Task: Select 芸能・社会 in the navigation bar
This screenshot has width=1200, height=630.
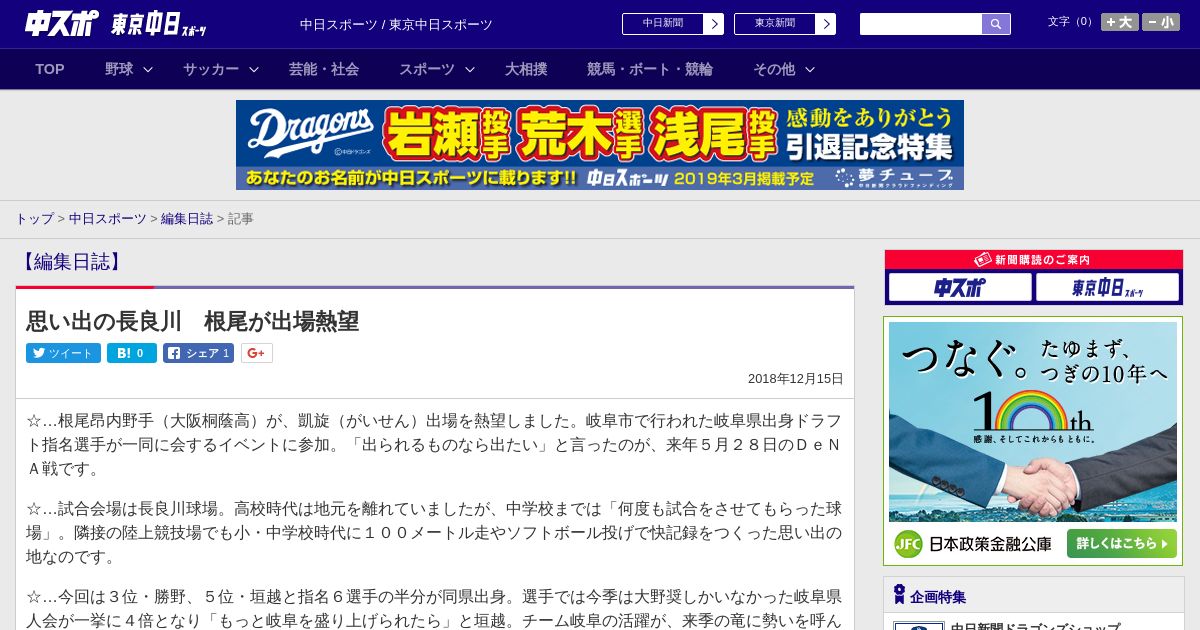Action: [x=324, y=69]
